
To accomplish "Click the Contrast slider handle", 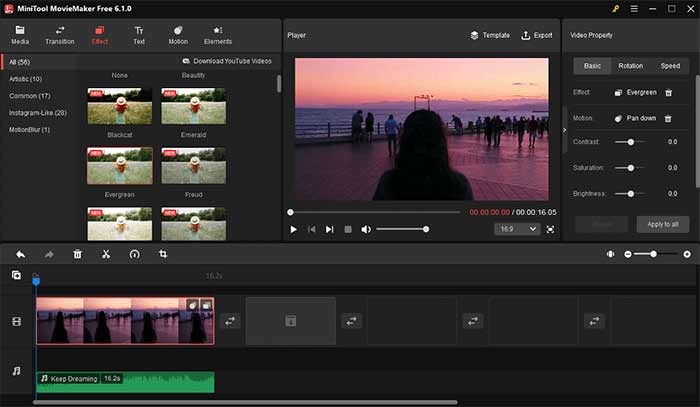I will point(630,142).
